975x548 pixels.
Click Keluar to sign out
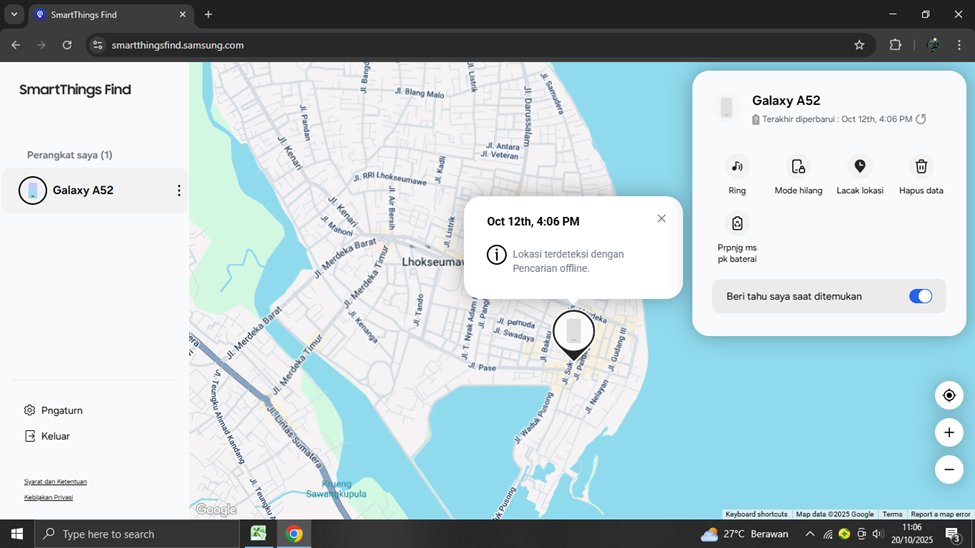(47, 436)
